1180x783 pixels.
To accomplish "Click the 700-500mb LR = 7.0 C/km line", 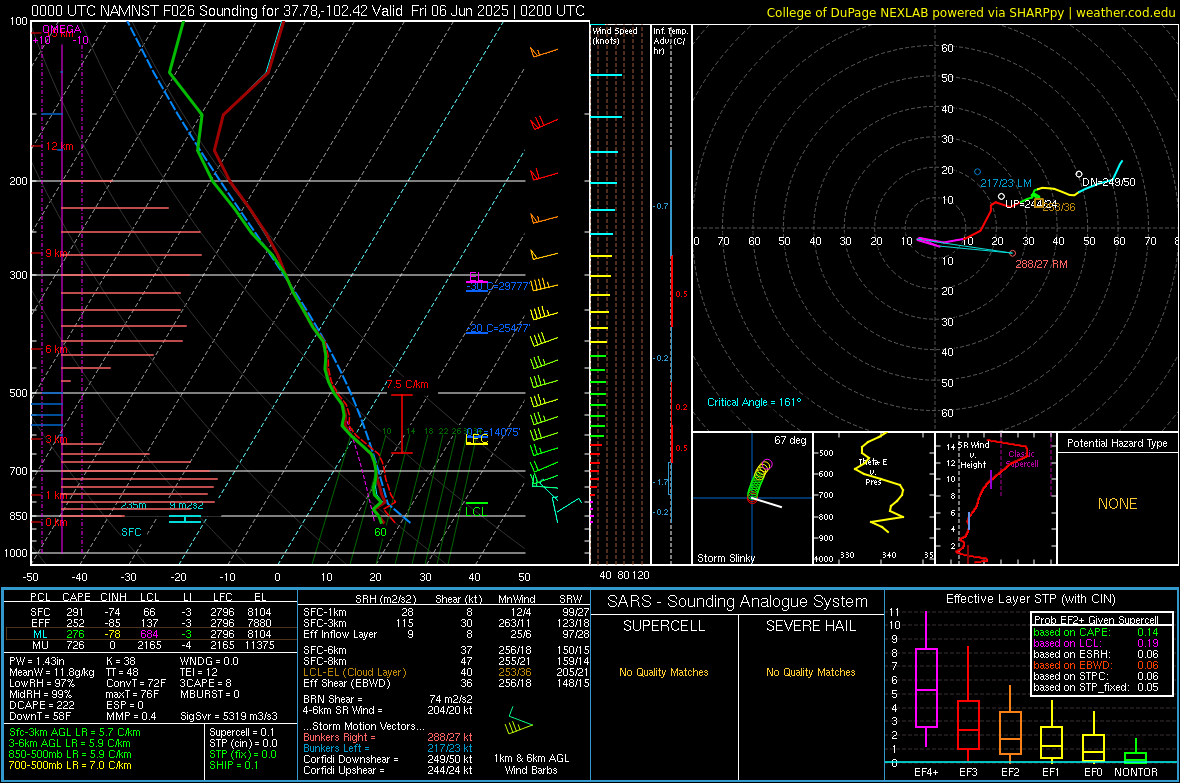I will [70, 765].
